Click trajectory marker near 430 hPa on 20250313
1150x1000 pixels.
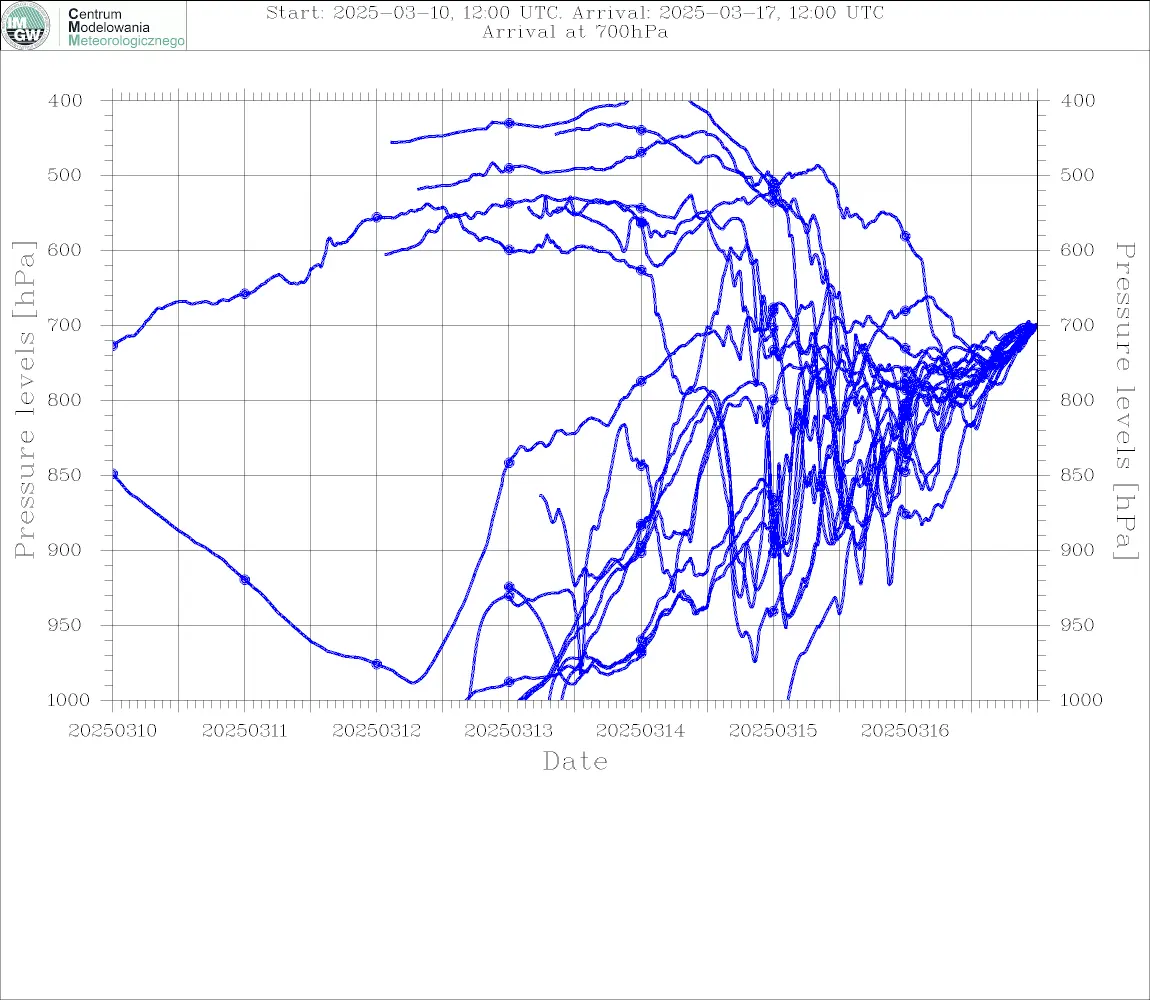coord(509,123)
